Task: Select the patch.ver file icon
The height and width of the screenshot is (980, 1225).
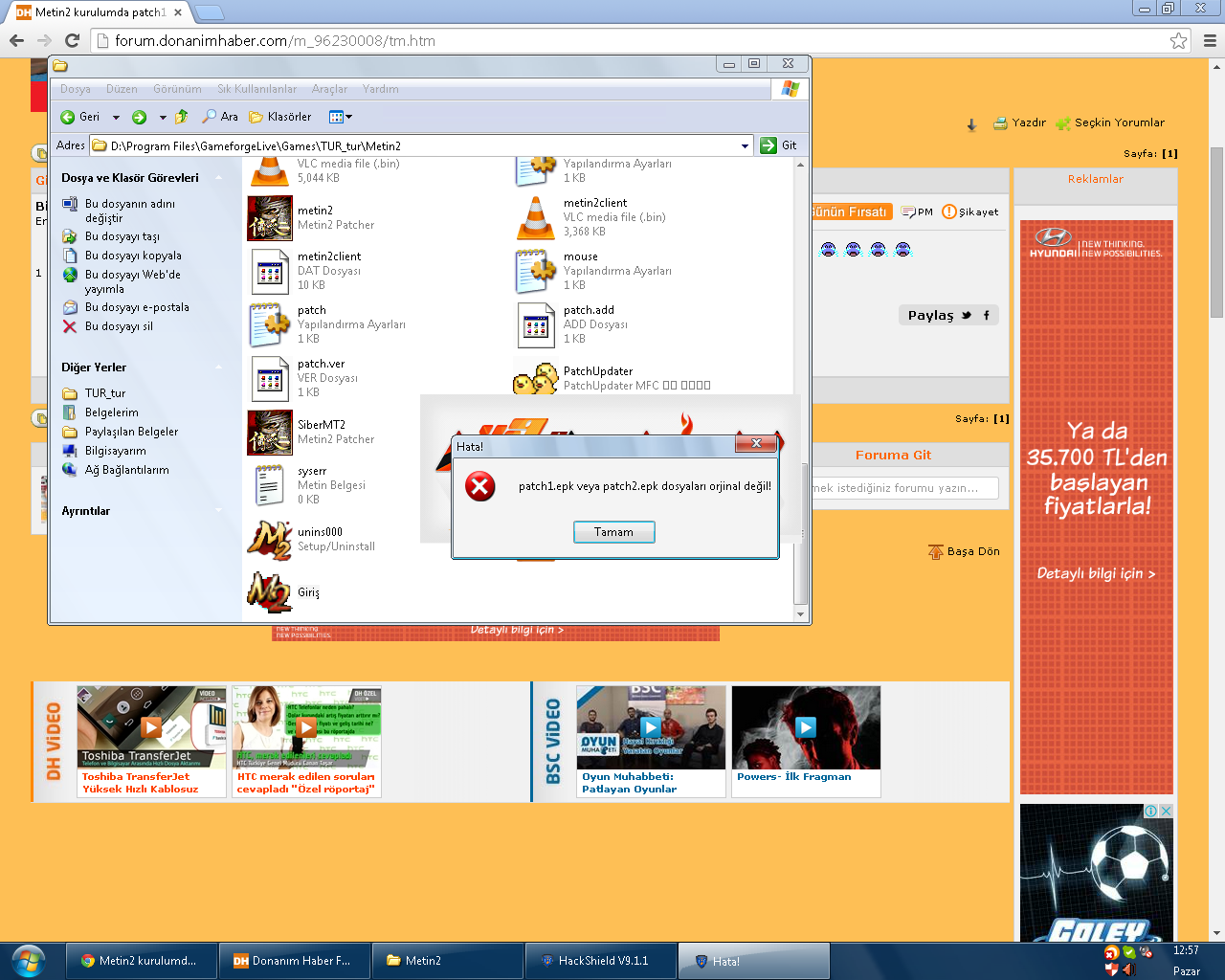Action: 270,379
